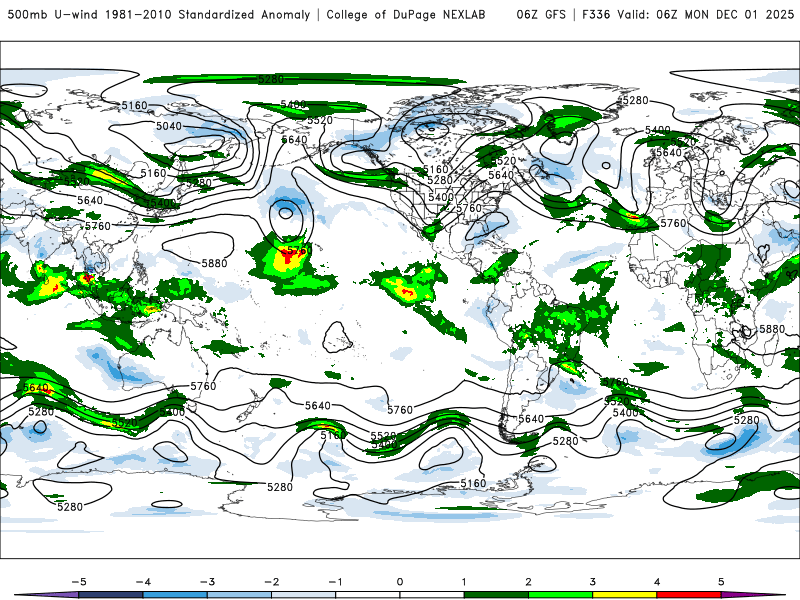This screenshot has width=800, height=600.
Task: Click the "5880" contour label near Madagascar
Action: coord(772,329)
